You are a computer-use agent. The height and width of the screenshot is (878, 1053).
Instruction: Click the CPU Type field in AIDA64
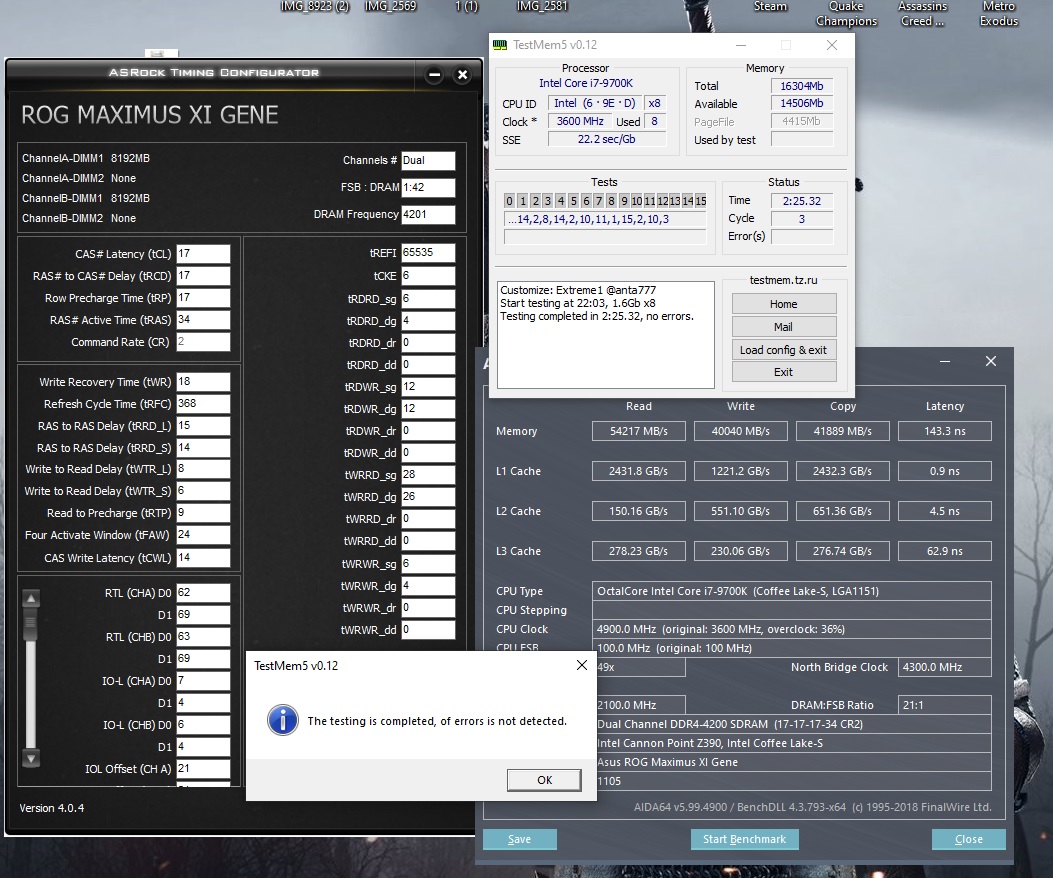[x=792, y=591]
